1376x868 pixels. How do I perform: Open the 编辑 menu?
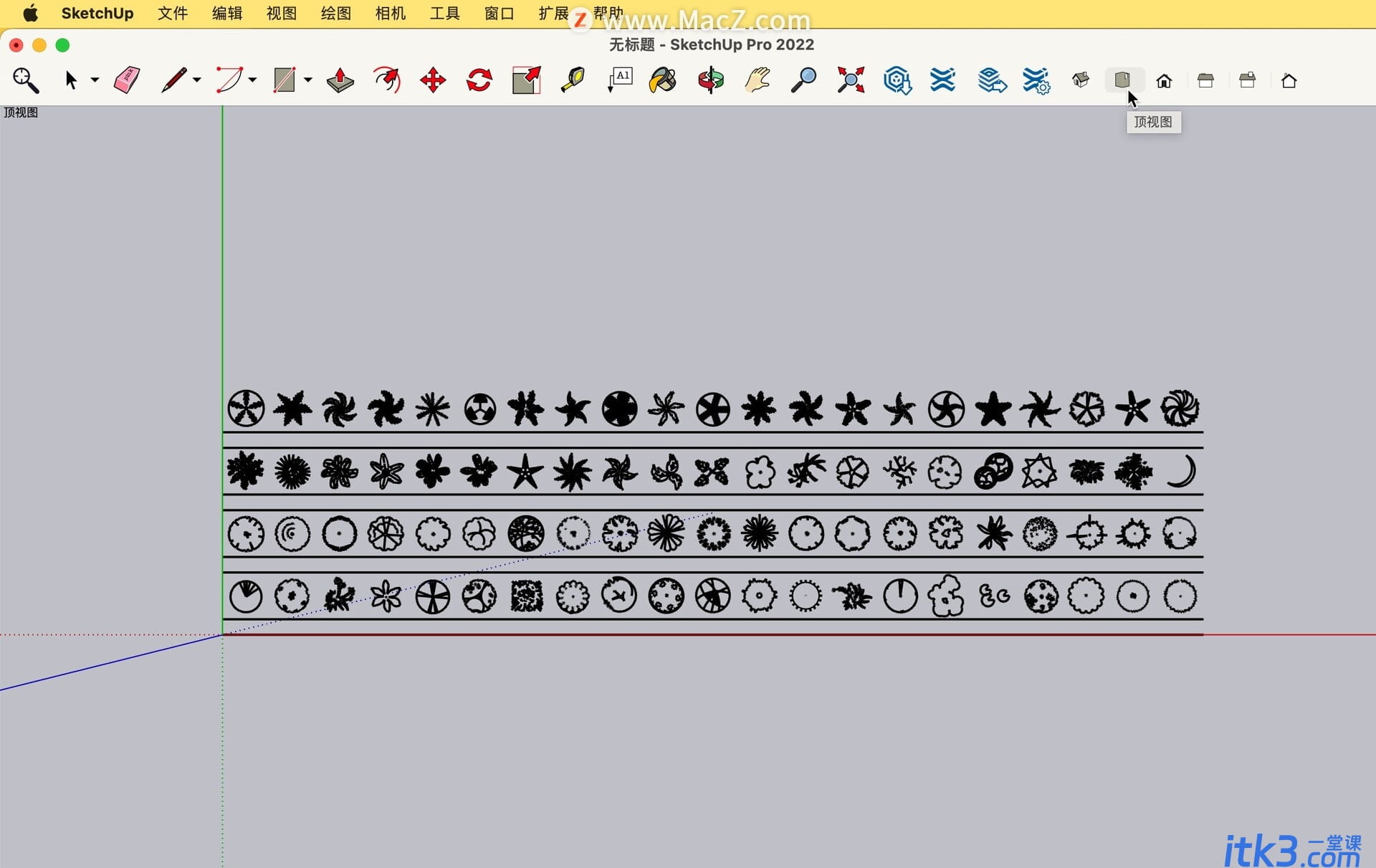pos(227,14)
